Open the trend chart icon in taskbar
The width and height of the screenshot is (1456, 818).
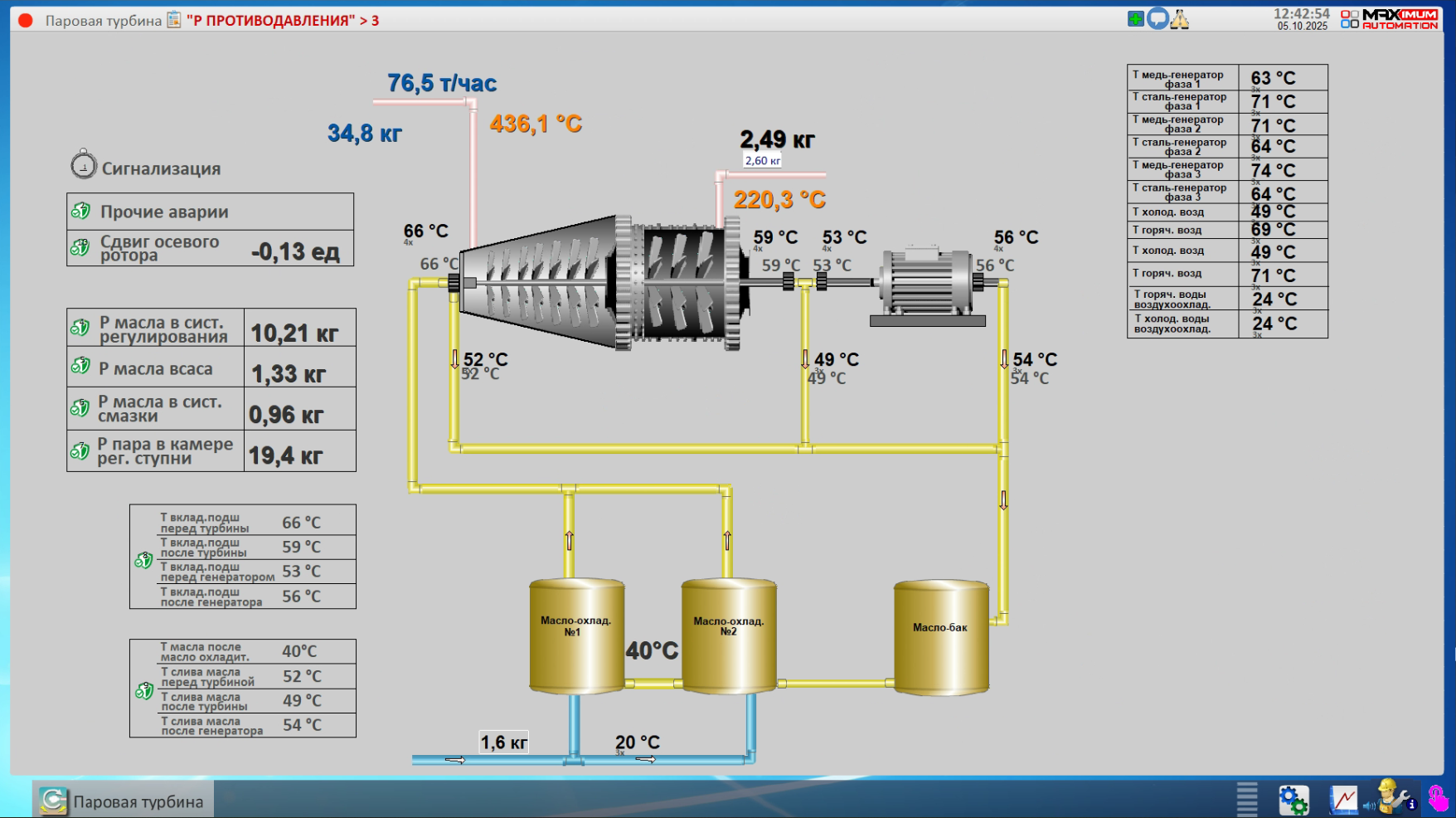(x=1343, y=800)
